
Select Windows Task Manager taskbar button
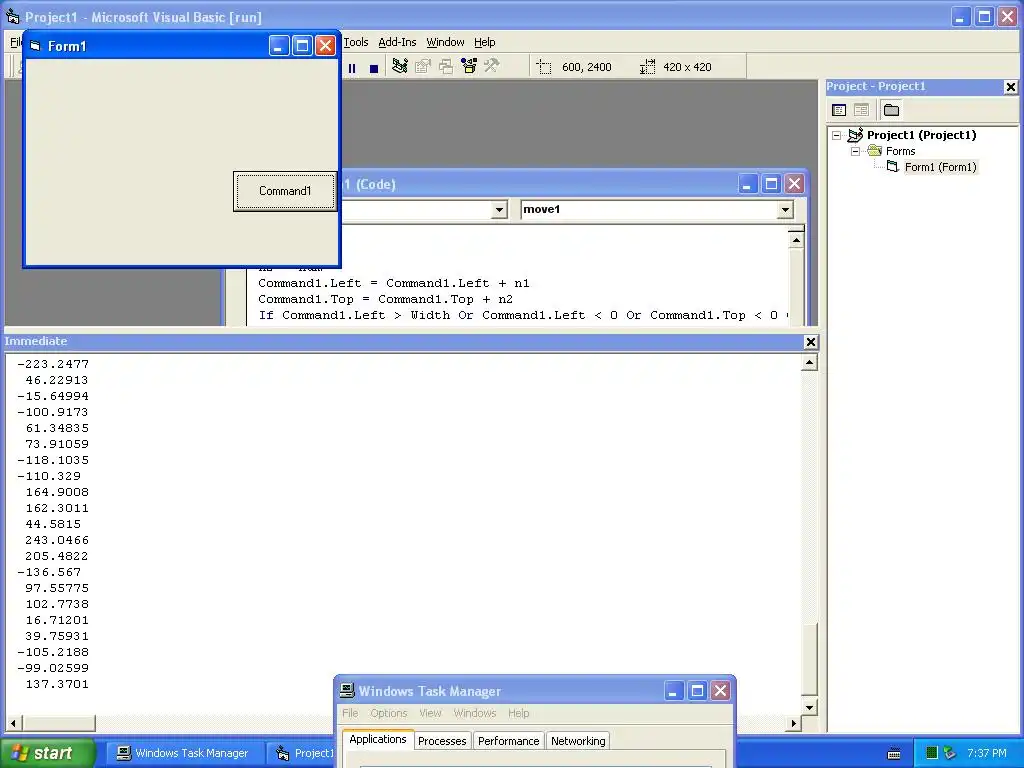(x=185, y=754)
